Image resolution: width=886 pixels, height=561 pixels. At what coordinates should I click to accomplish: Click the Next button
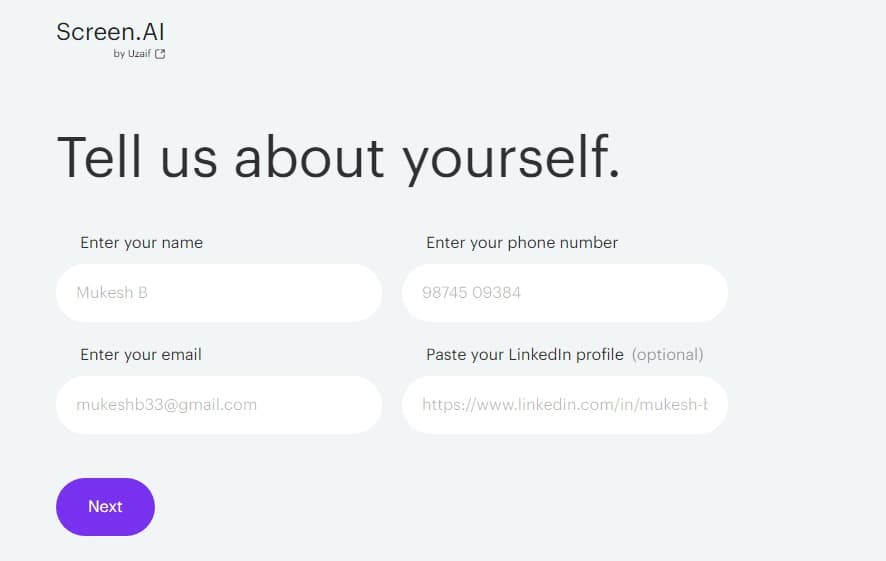coord(105,507)
